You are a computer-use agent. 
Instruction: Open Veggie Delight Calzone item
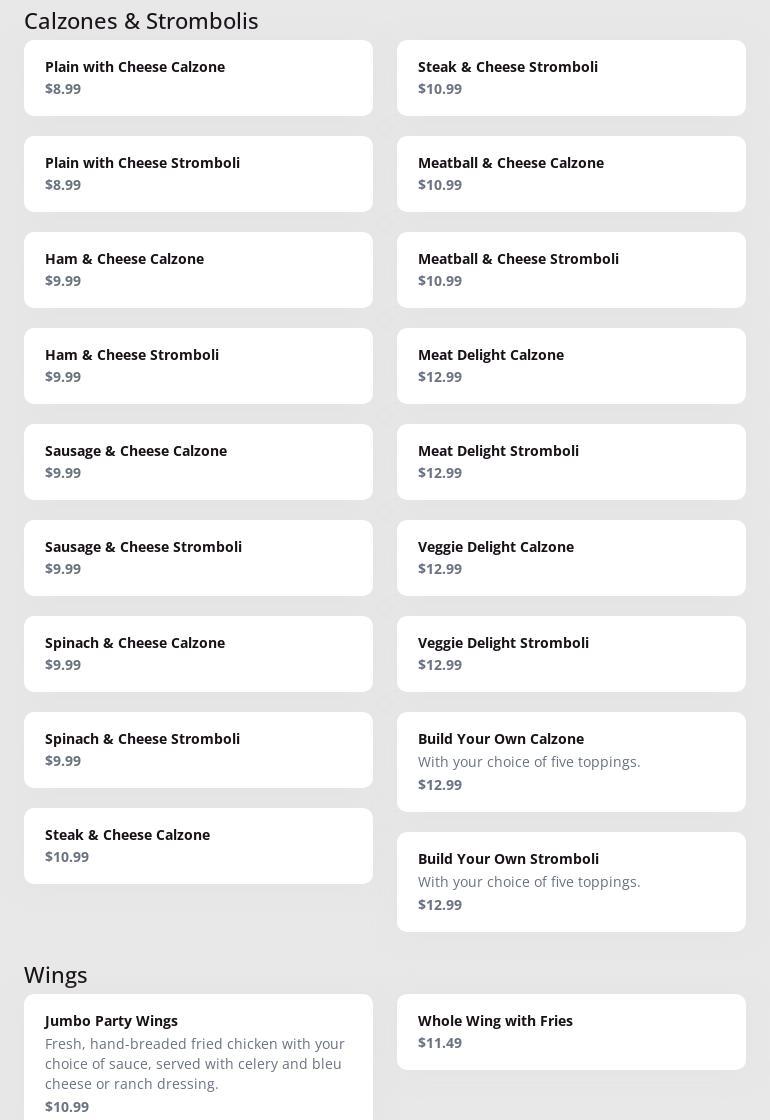(571, 558)
